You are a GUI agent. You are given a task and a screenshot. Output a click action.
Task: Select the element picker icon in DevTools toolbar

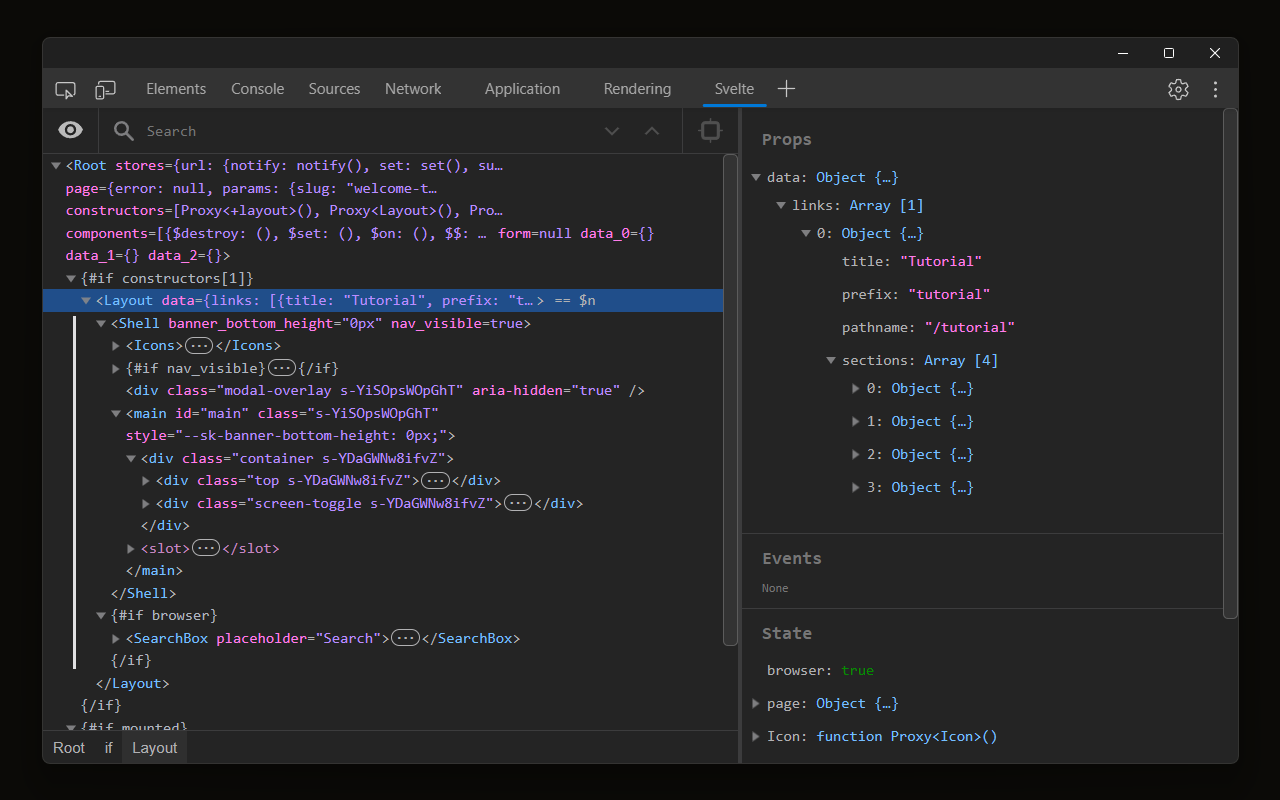[65, 89]
